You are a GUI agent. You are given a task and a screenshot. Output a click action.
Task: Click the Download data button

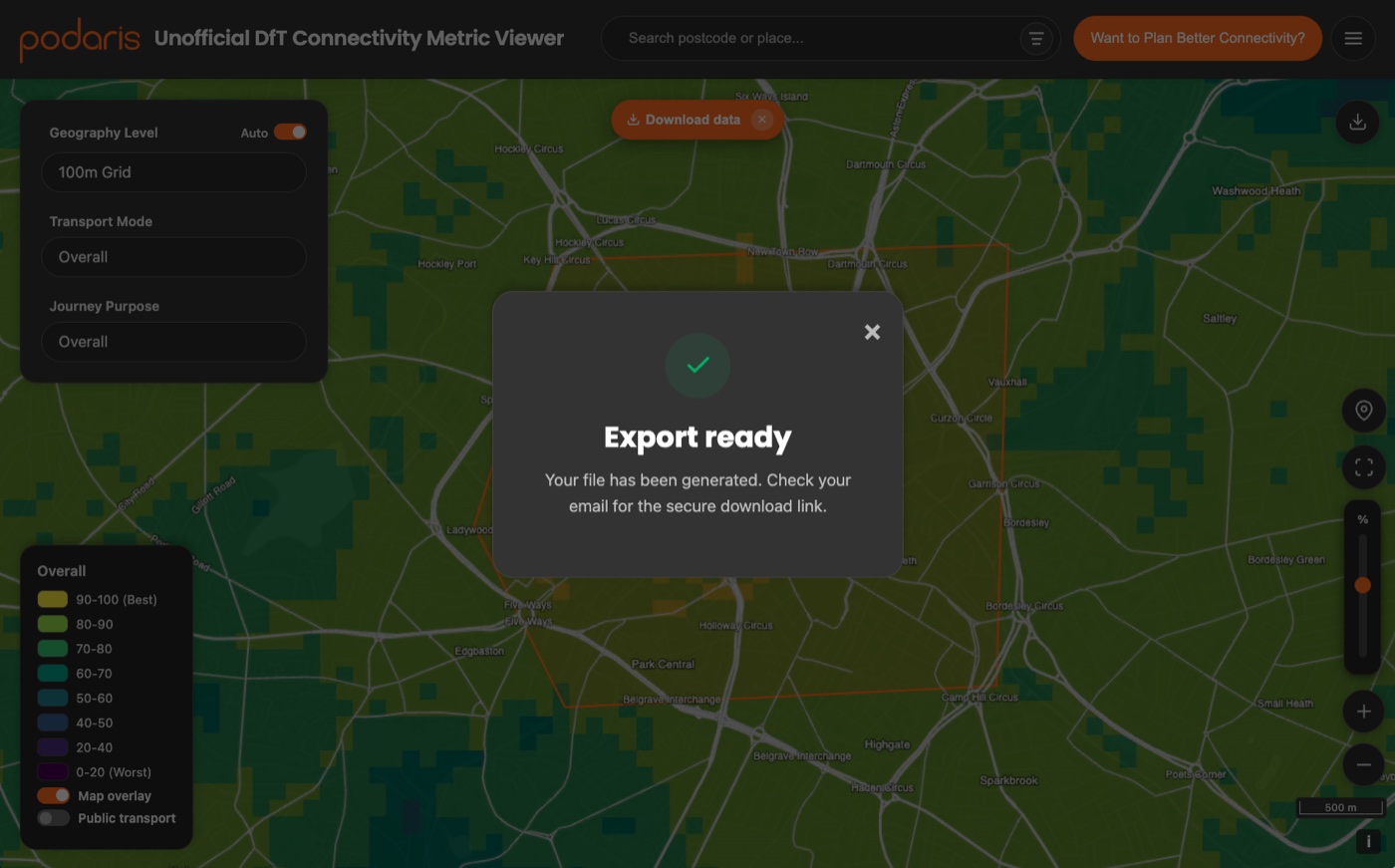[684, 120]
